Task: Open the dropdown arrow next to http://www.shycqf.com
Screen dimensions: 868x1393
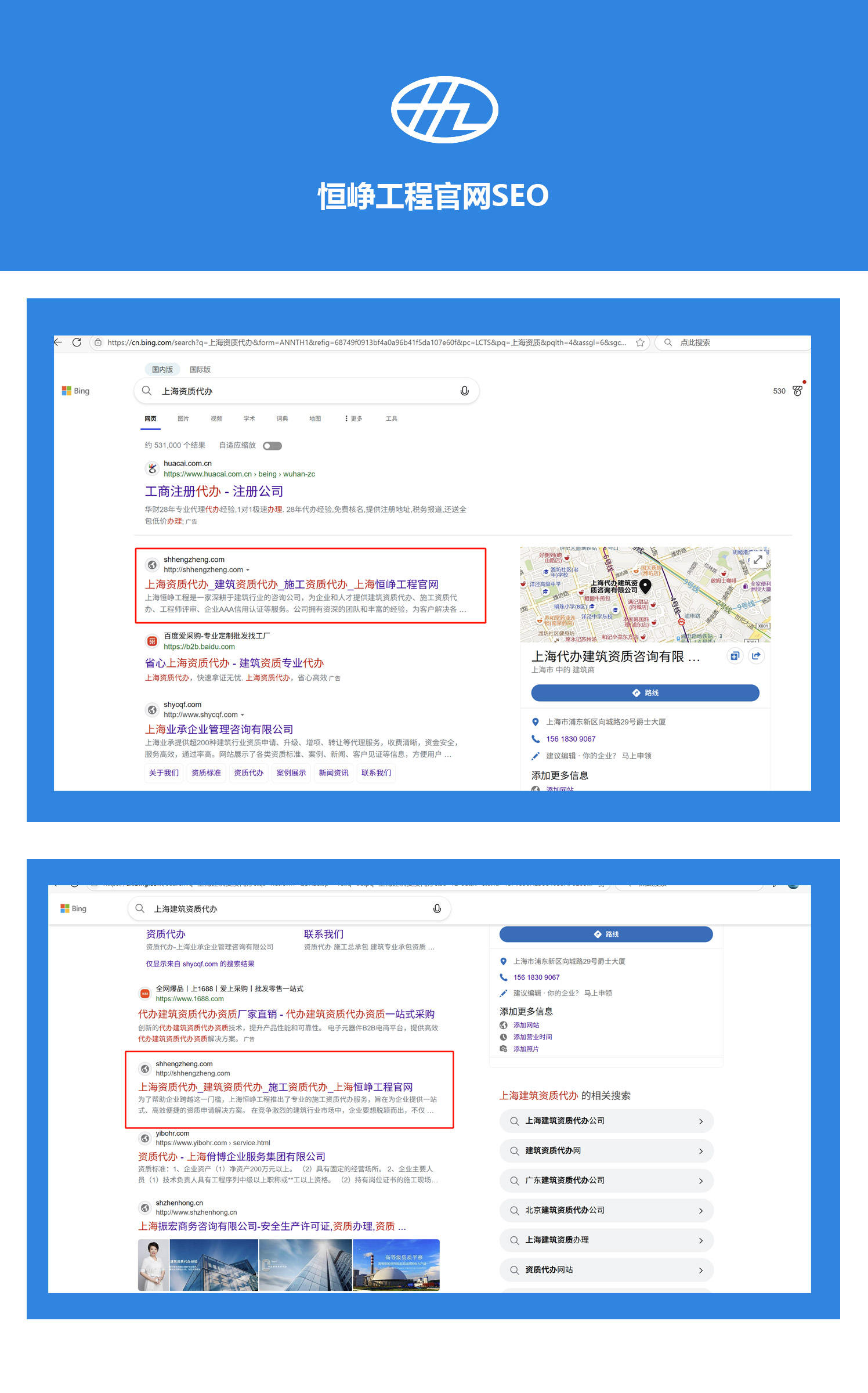Action: coord(243,715)
